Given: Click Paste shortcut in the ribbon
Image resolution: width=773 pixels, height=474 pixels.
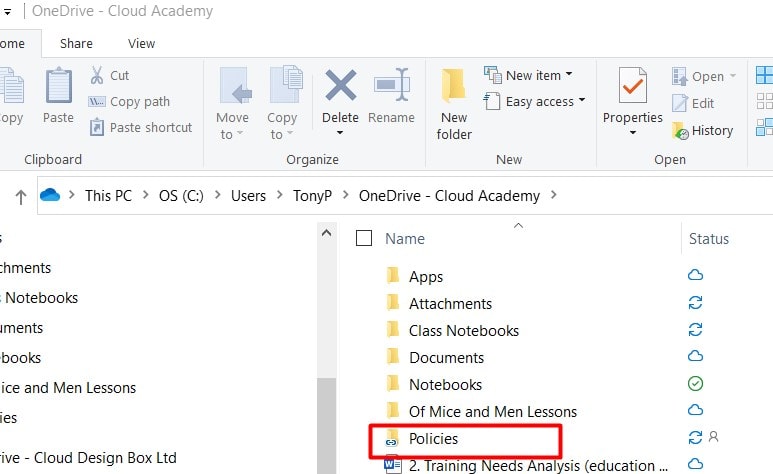Looking at the screenshot, I should point(141,128).
